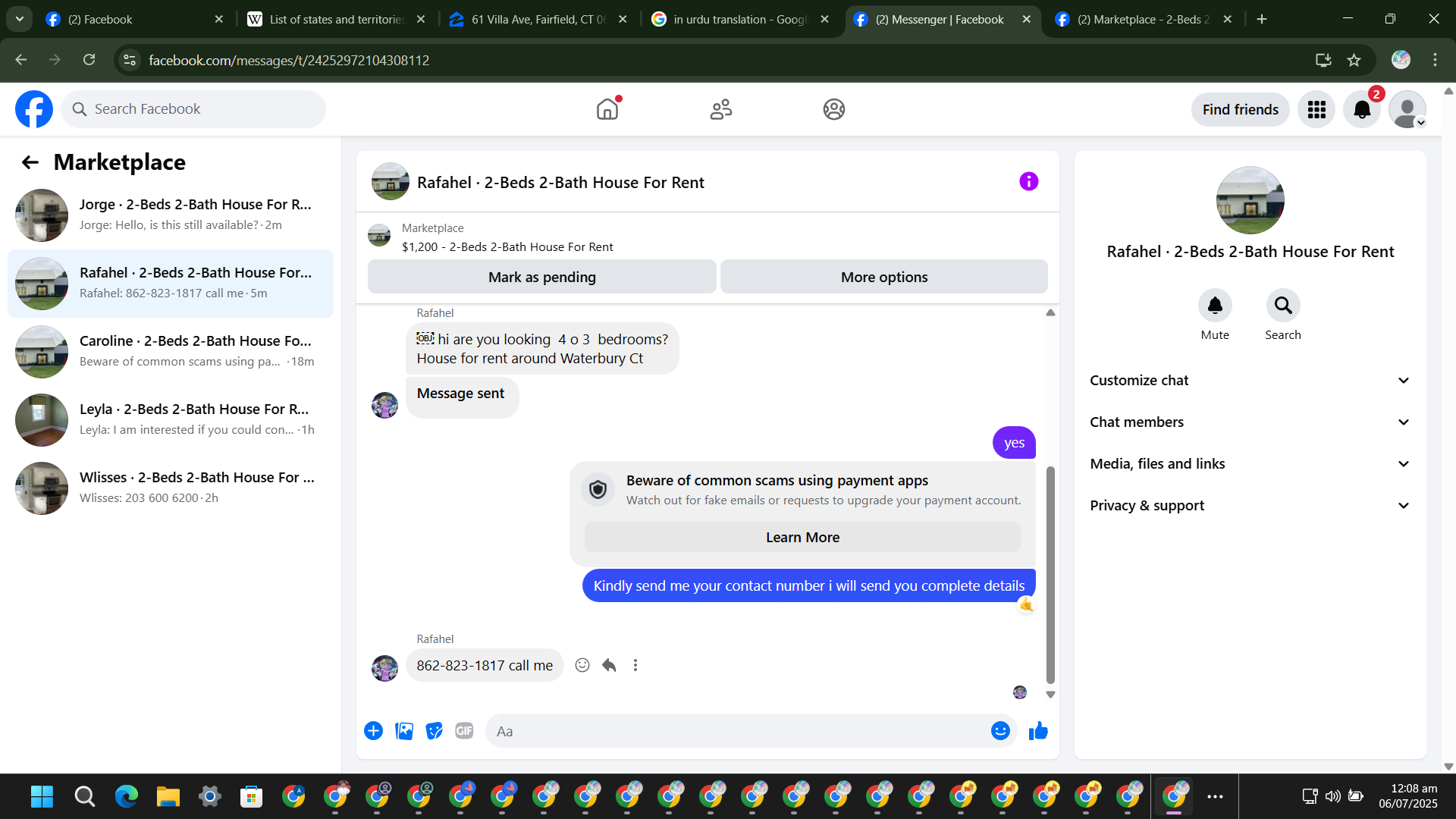This screenshot has width=1456, height=819.
Task: Type in the Aa message field
Action: coord(736,731)
